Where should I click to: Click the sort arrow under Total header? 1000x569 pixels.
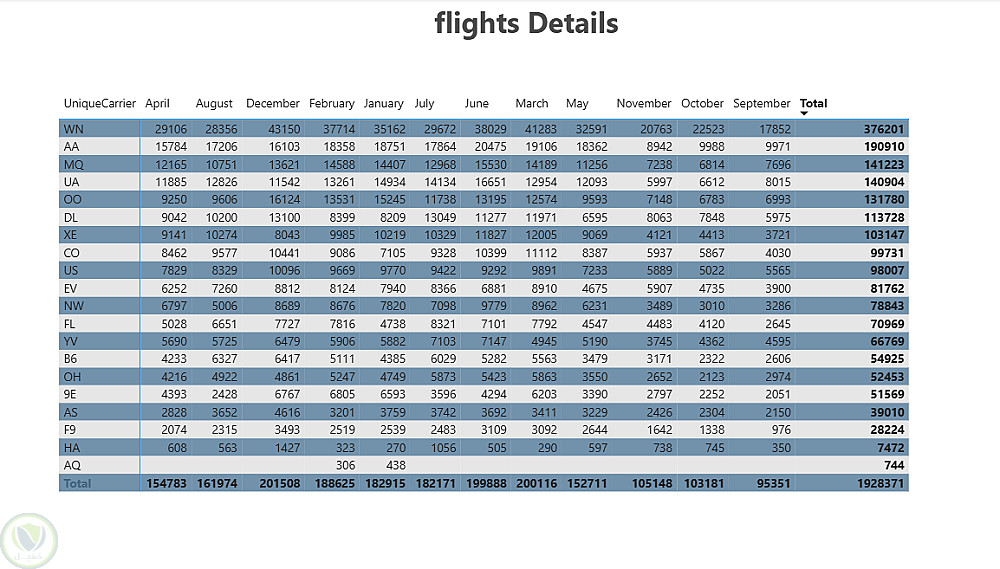pos(804,113)
